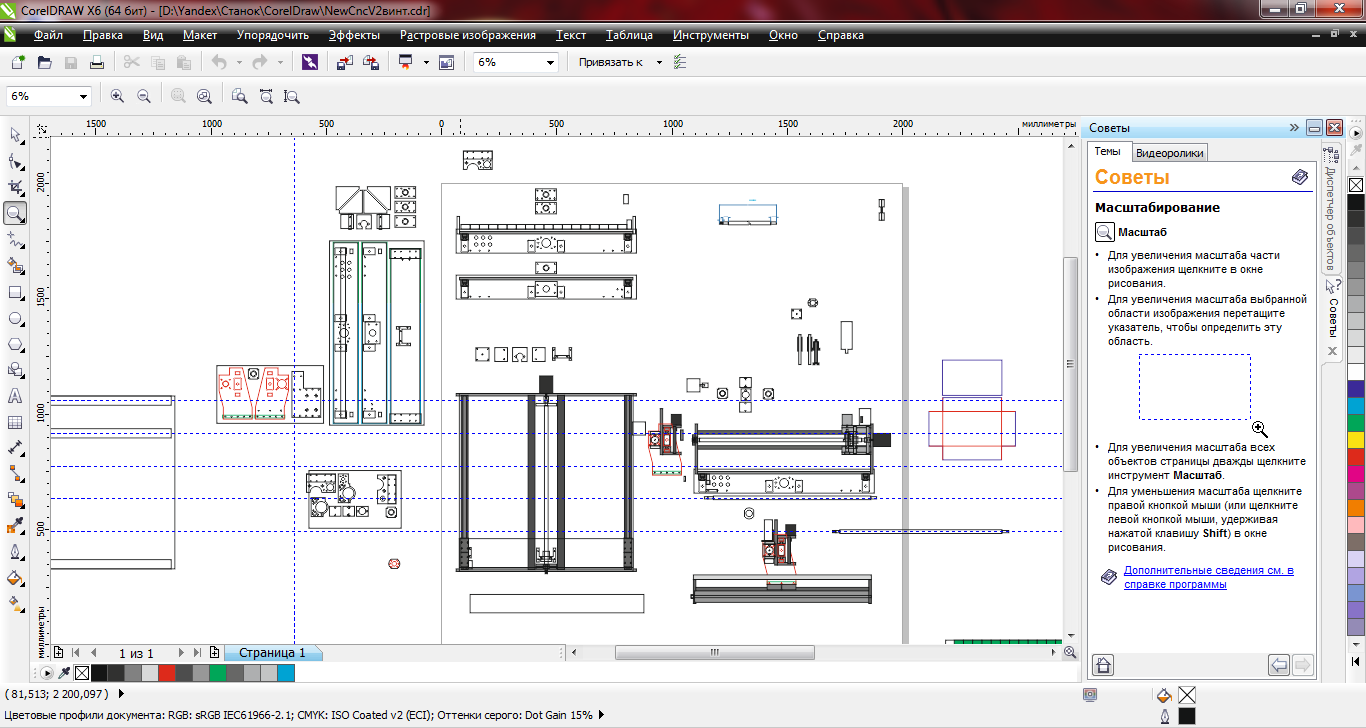Expand the cursor coordinates status arrow
Viewport: 1366px width, 728px height.
(122, 693)
